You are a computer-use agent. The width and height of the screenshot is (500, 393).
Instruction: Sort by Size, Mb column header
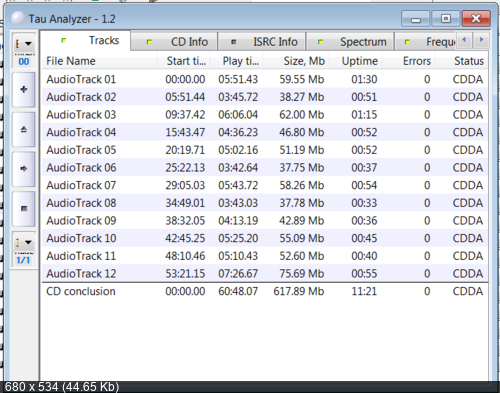(297, 61)
